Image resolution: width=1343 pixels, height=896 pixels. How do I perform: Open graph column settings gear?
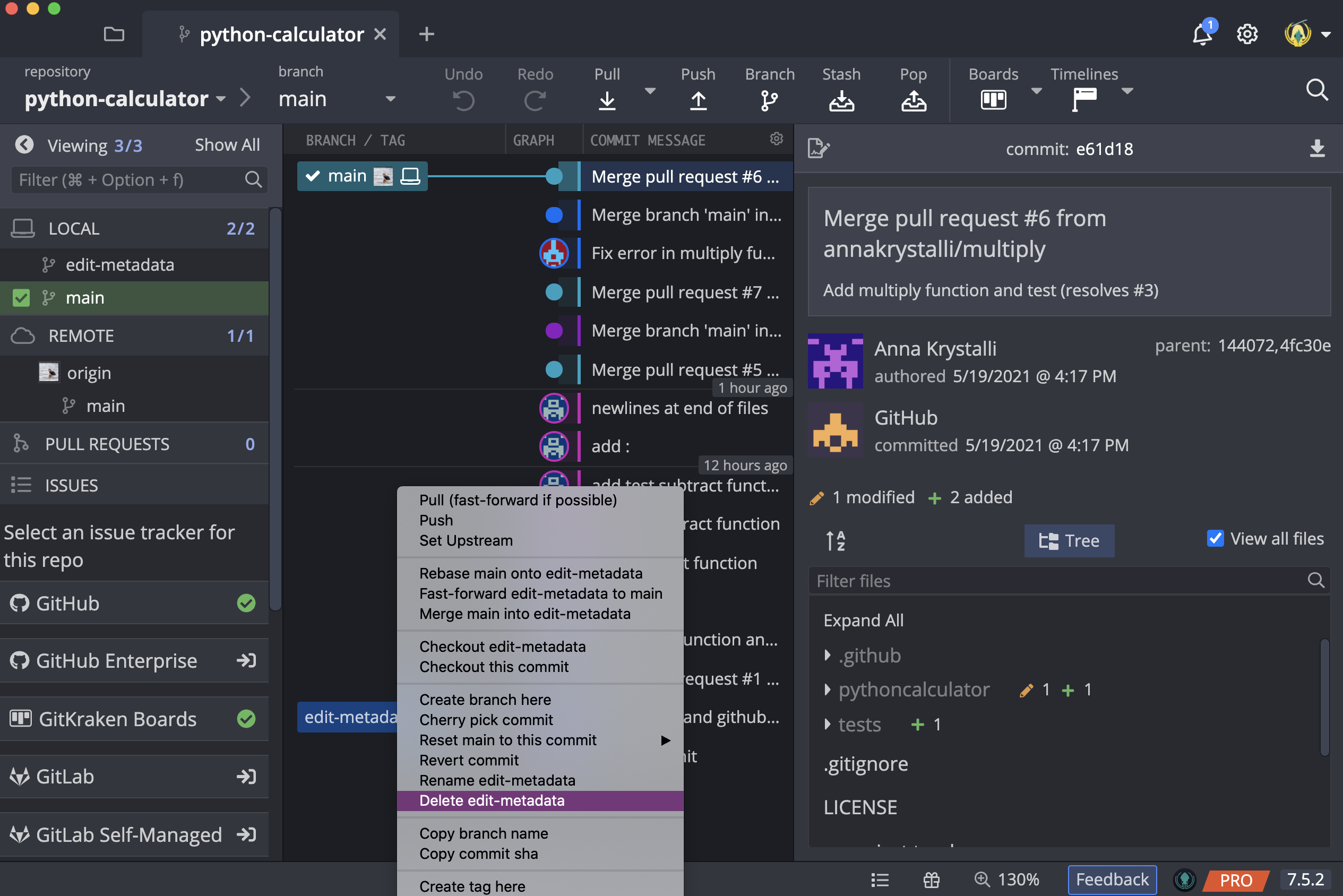tap(776, 139)
